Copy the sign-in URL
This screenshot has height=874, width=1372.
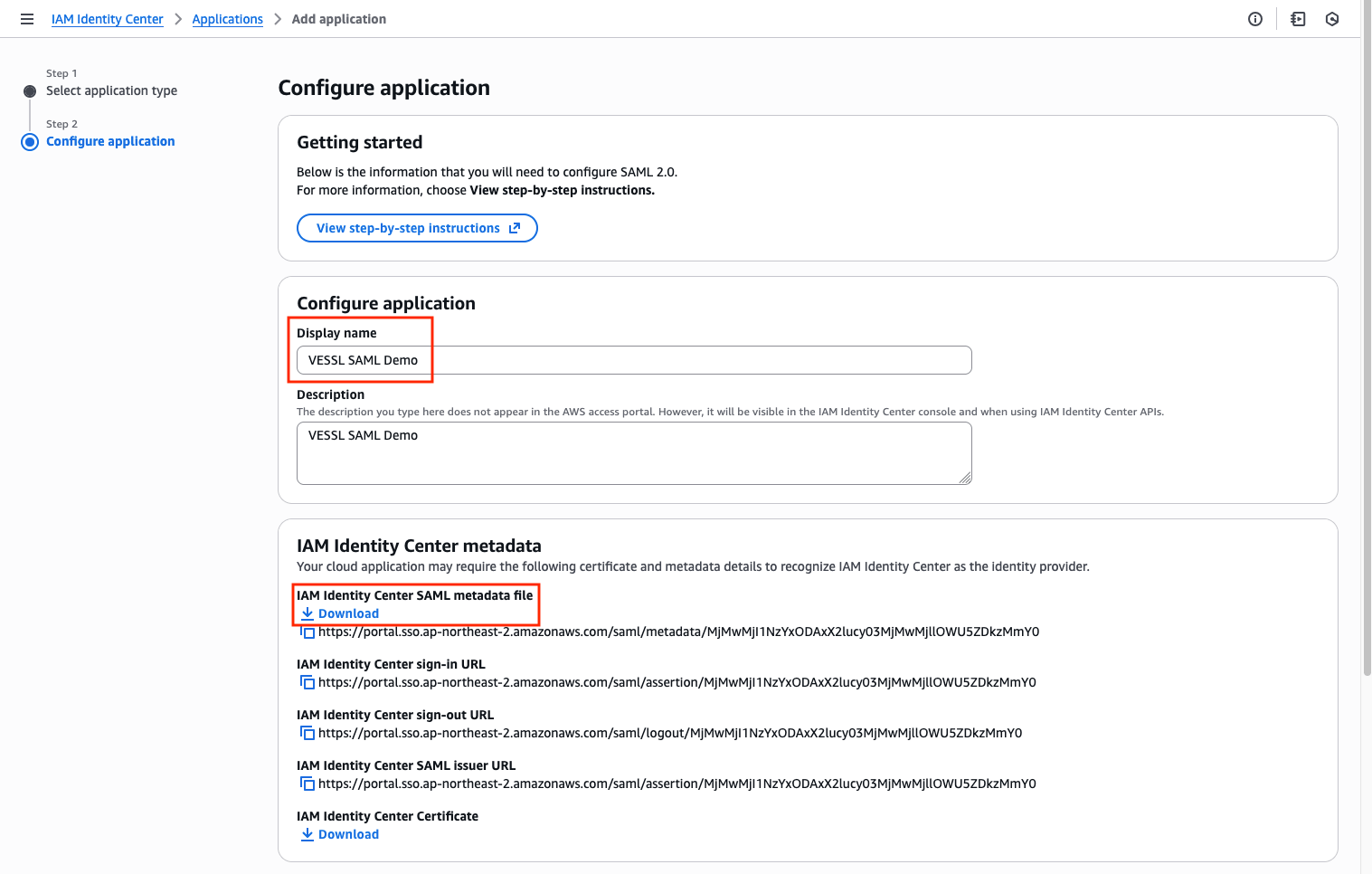click(308, 682)
